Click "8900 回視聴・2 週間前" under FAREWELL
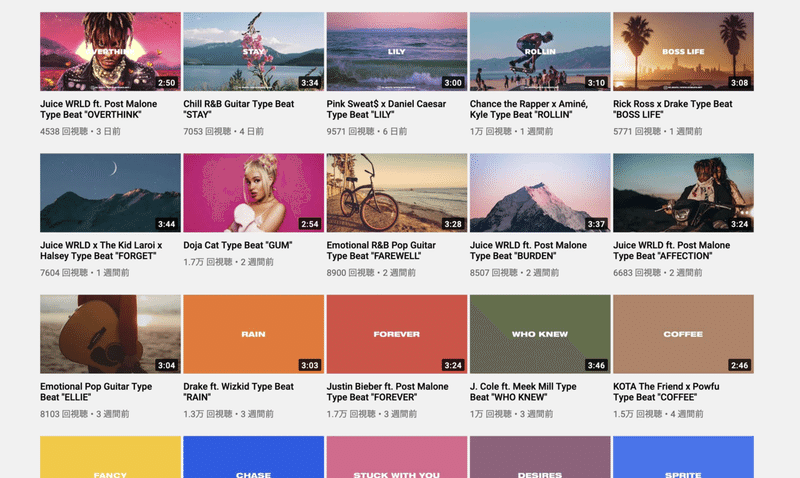 point(371,273)
